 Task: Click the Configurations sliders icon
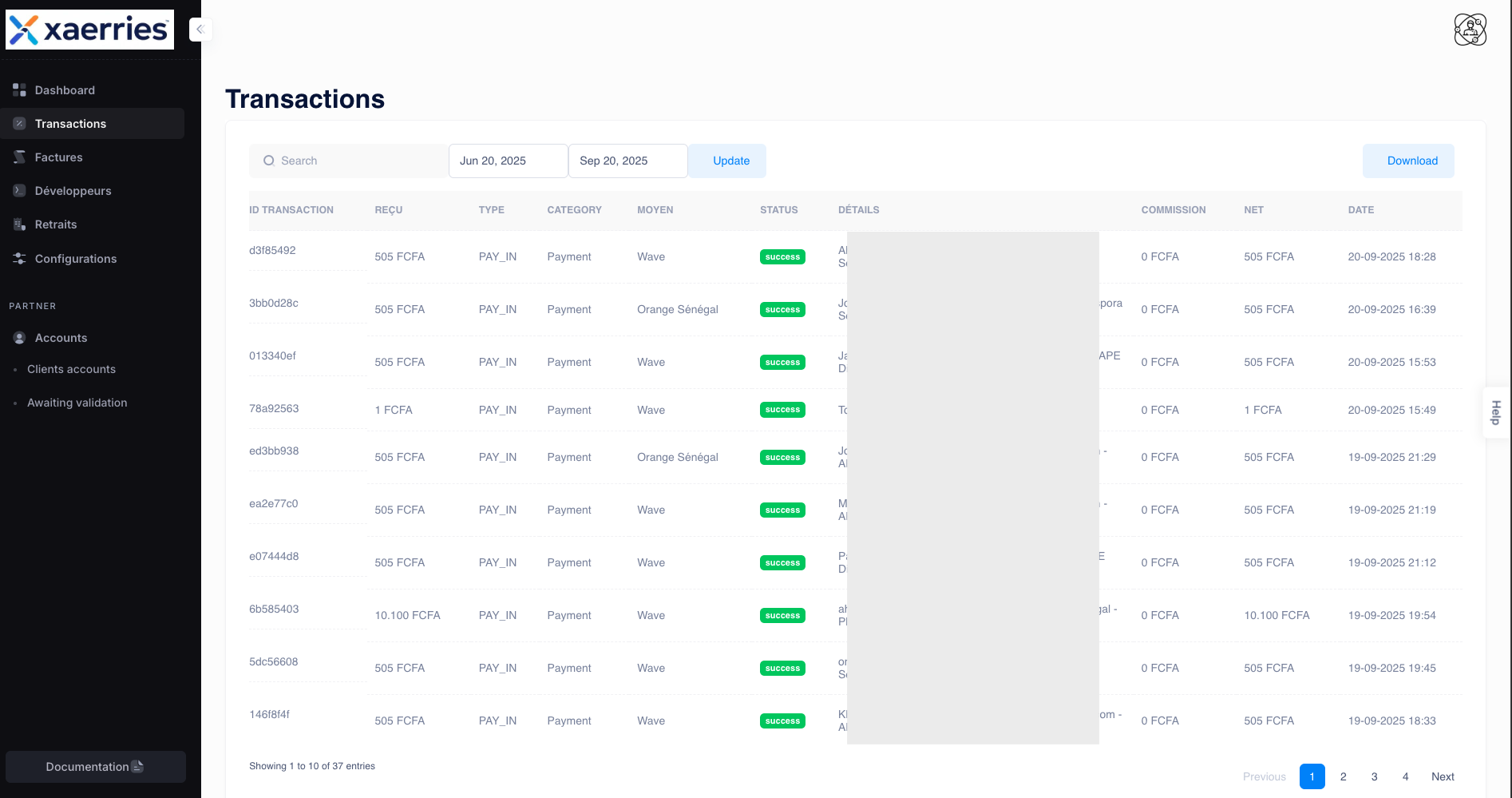(19, 259)
